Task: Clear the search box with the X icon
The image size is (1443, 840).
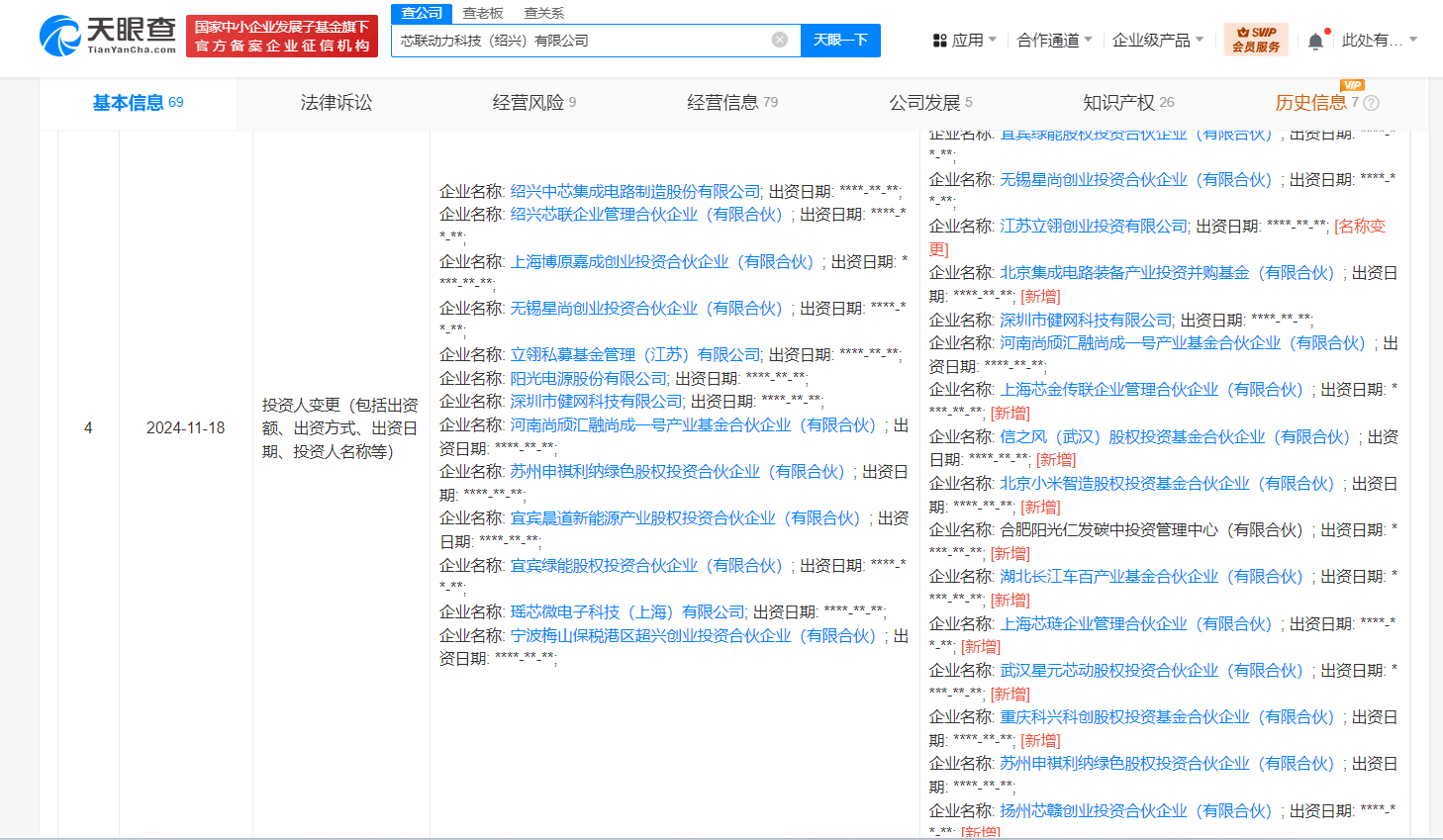Action: (x=780, y=40)
